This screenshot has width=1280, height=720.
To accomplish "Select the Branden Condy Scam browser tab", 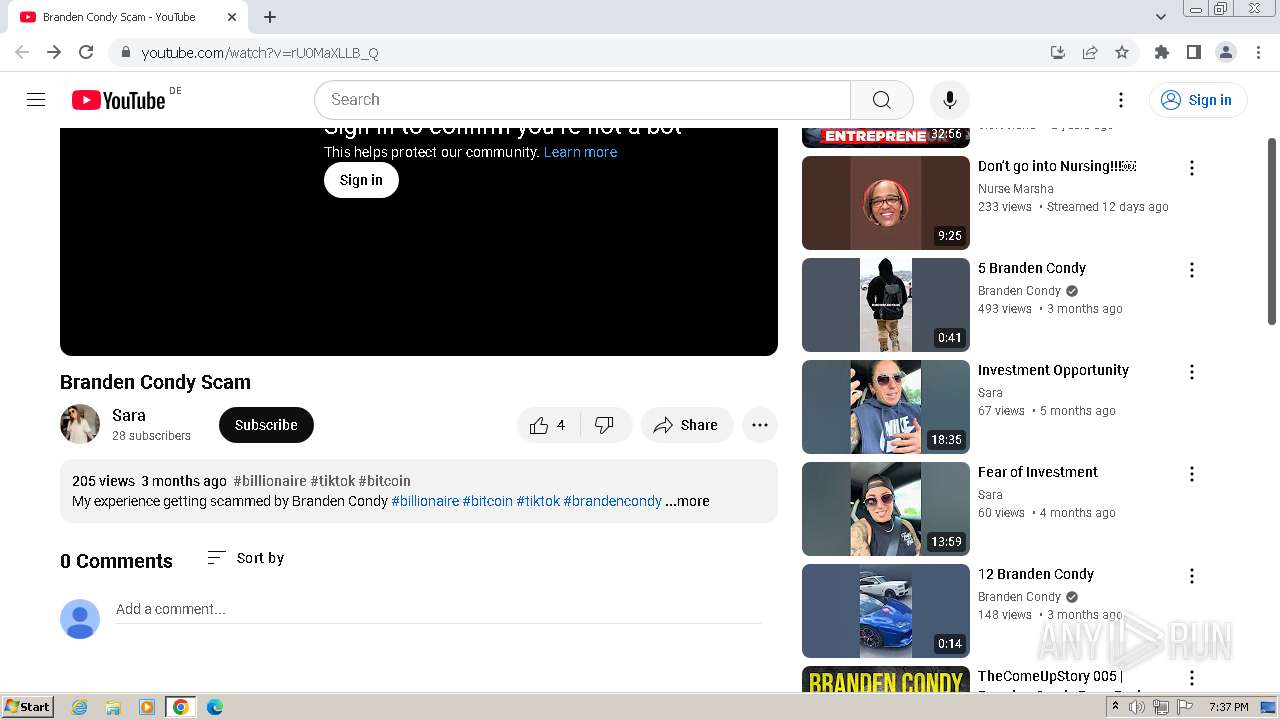I will tap(128, 17).
